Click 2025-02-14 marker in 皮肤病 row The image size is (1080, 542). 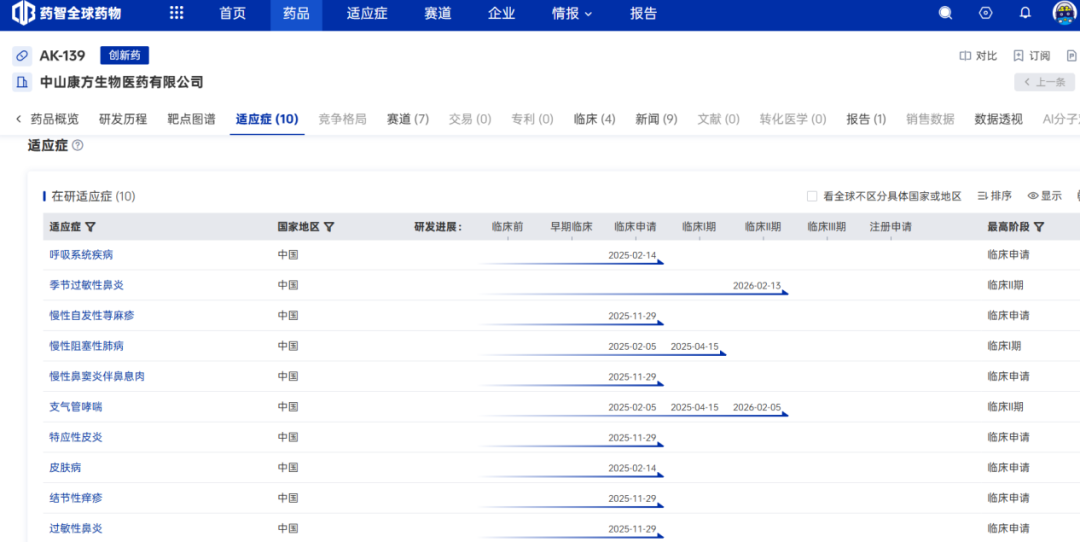coord(632,468)
